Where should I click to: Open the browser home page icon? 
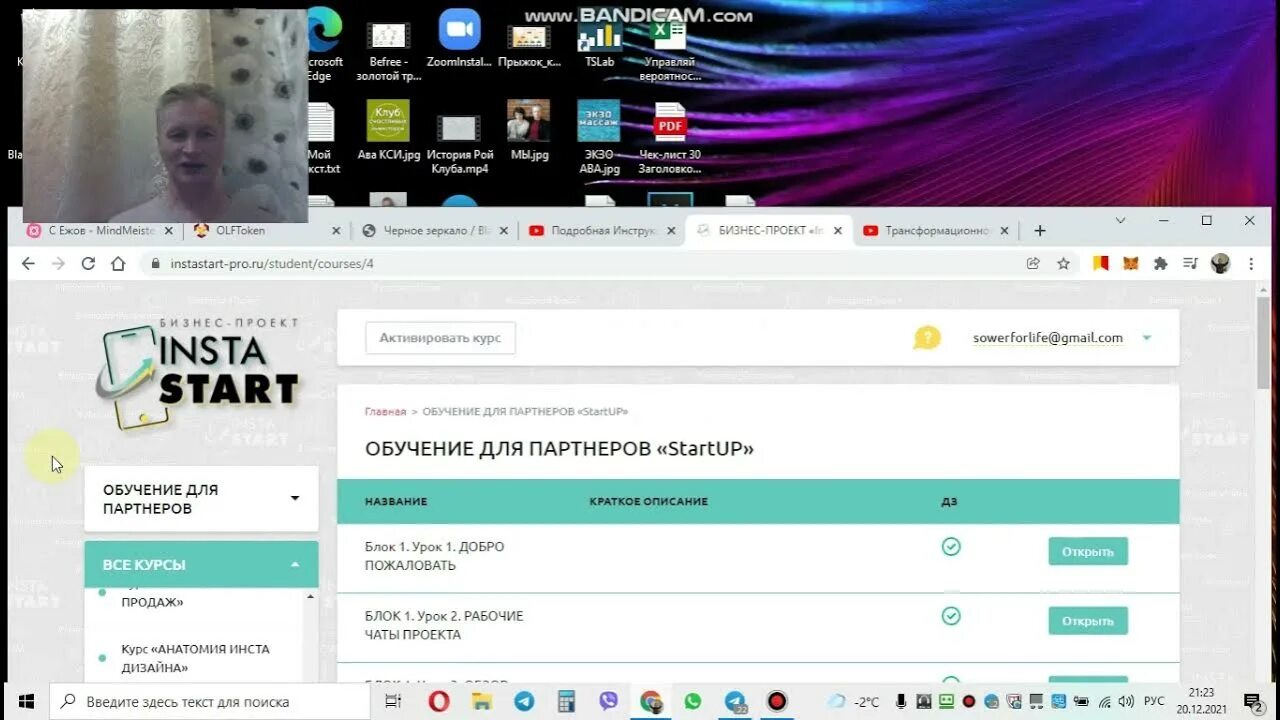point(118,263)
